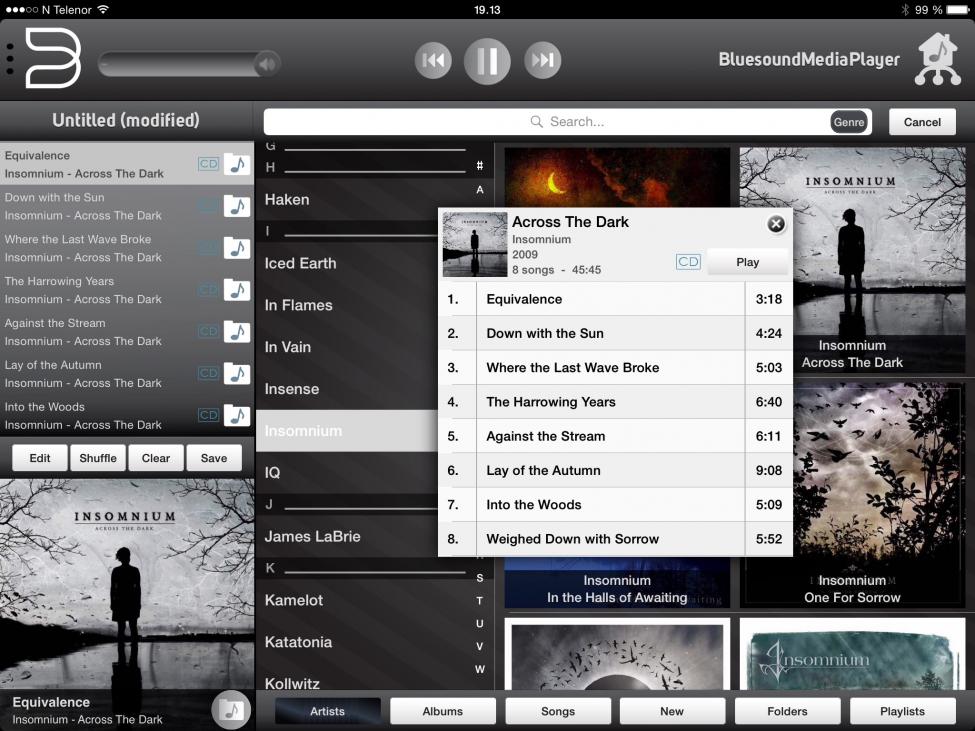Click the Search field
975x731 pixels.
567,122
